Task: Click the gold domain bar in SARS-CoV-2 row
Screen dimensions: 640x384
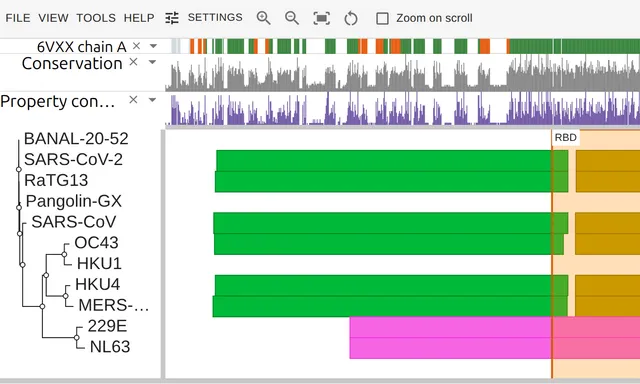Action: click(x=608, y=161)
